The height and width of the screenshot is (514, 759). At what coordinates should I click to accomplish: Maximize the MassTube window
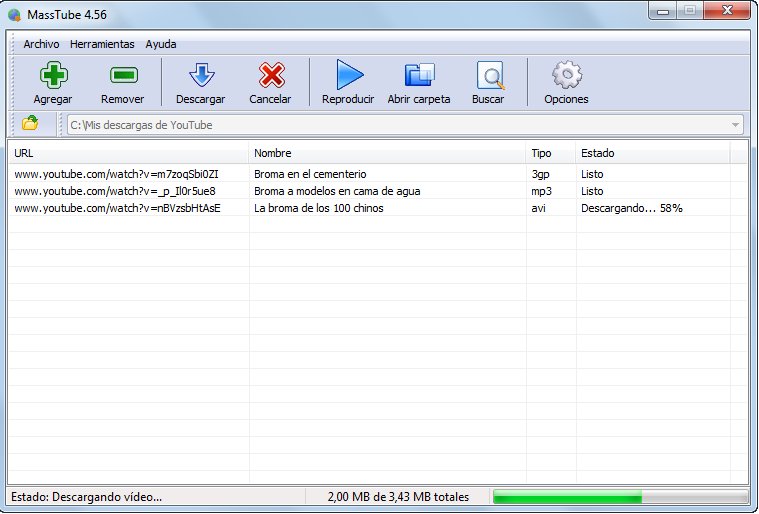[x=690, y=11]
